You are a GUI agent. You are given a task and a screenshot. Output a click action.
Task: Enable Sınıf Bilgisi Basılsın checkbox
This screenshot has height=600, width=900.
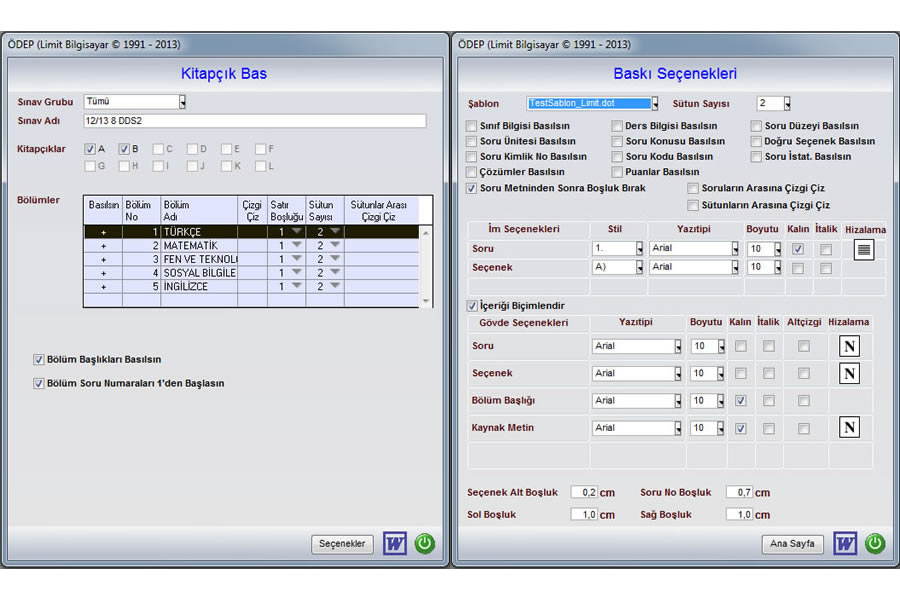coord(472,127)
